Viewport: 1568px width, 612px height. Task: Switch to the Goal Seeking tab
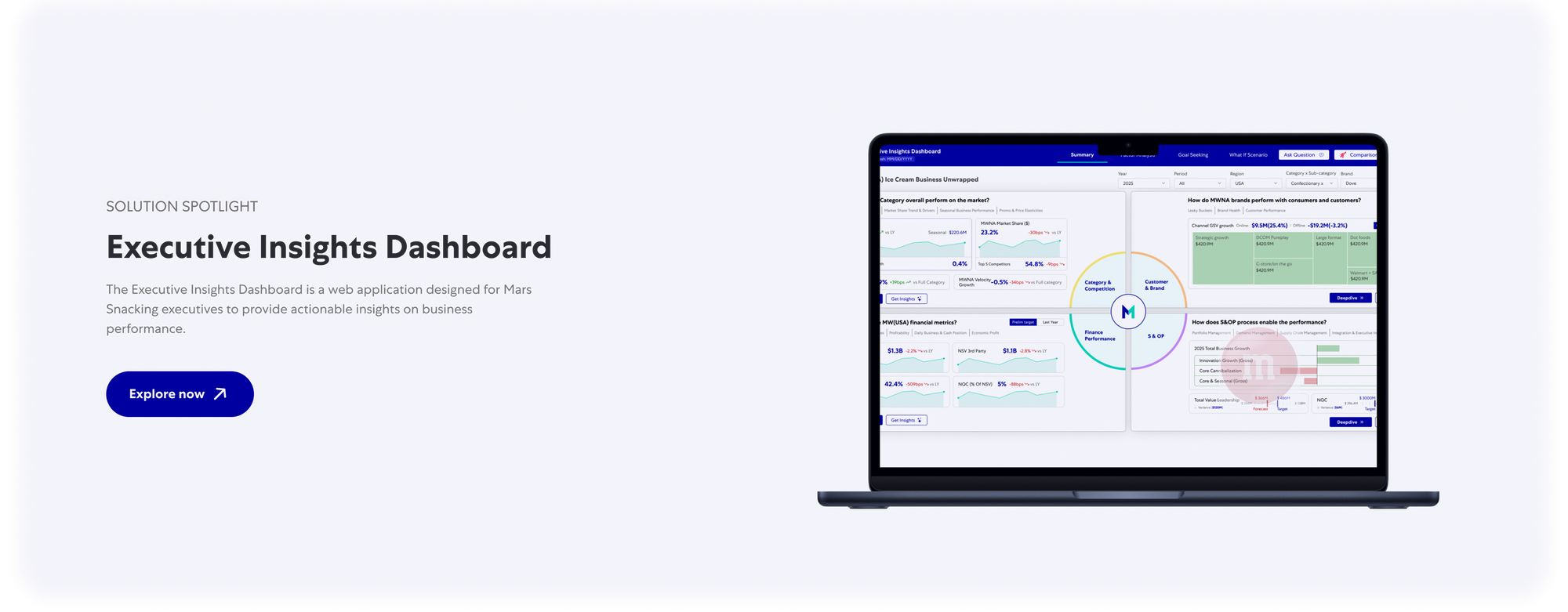pyautogui.click(x=1192, y=155)
